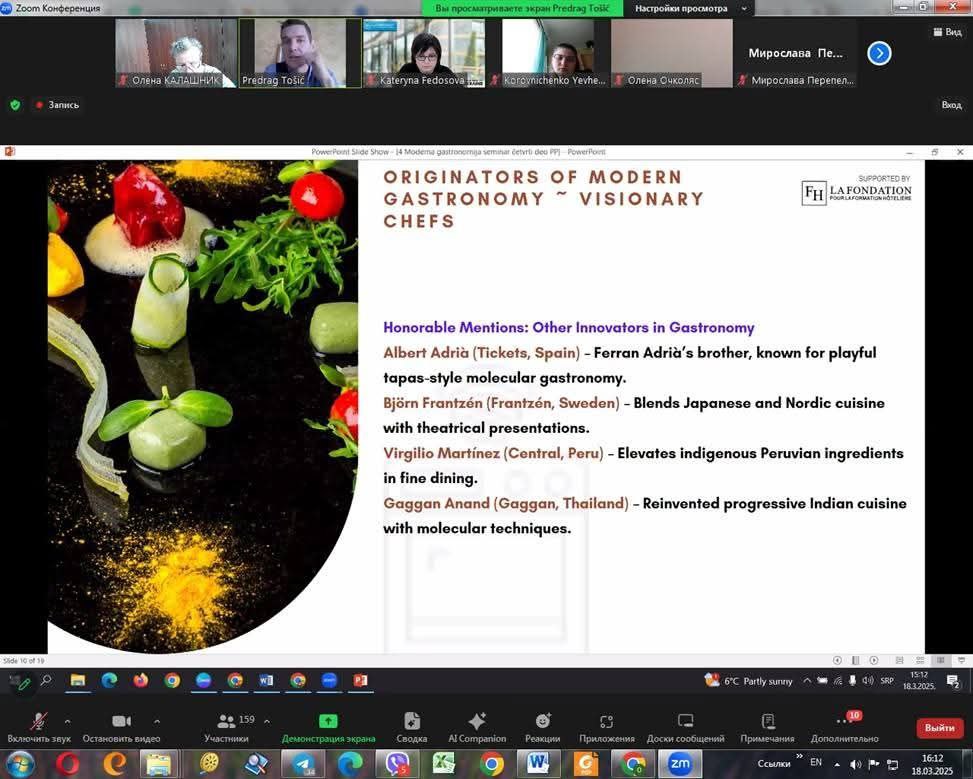Screen dimensions: 973x779
Task: Stop camera via Остановить видео button
Action: coord(122,722)
